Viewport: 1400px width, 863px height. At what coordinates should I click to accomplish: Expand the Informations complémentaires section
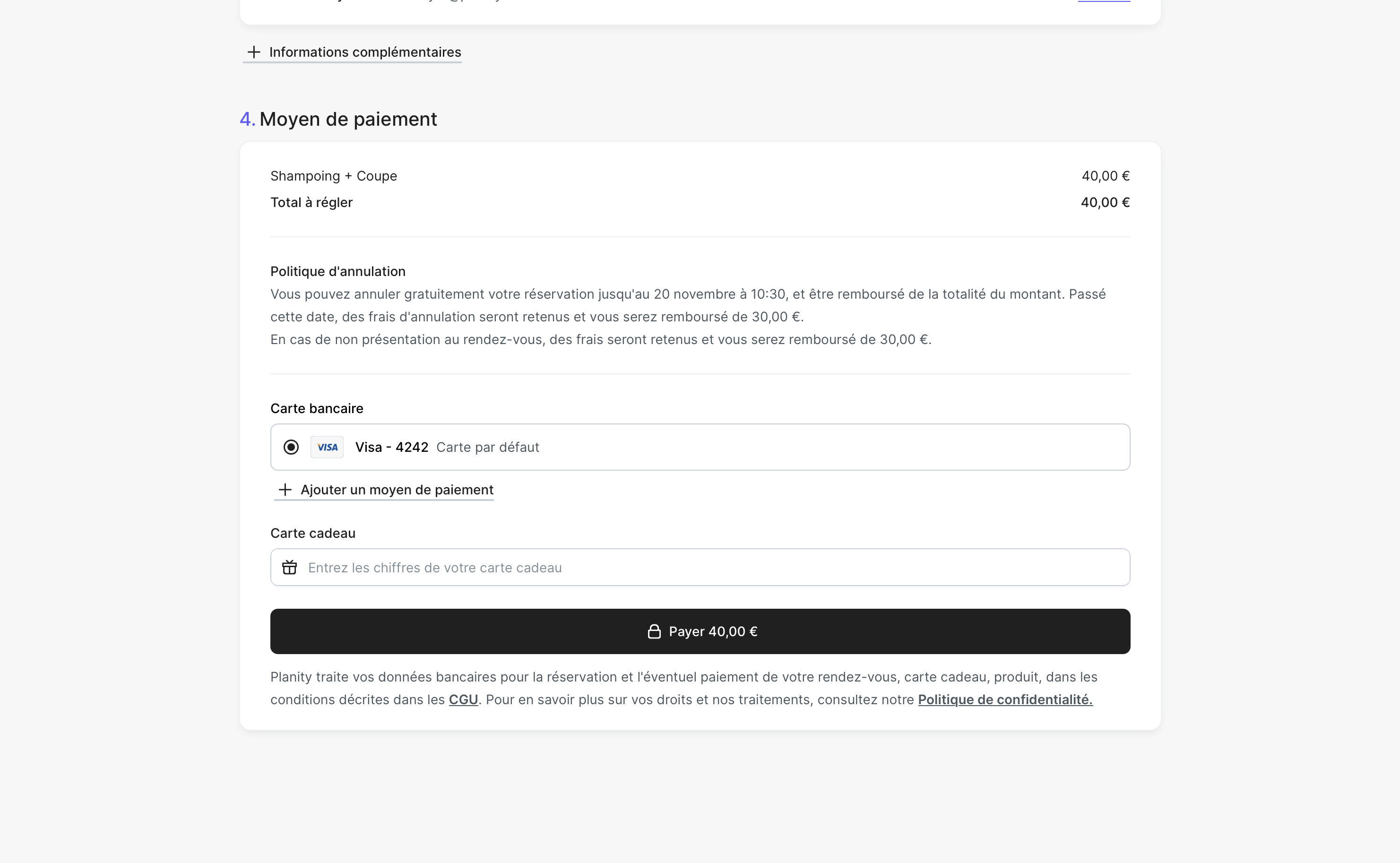(365, 52)
